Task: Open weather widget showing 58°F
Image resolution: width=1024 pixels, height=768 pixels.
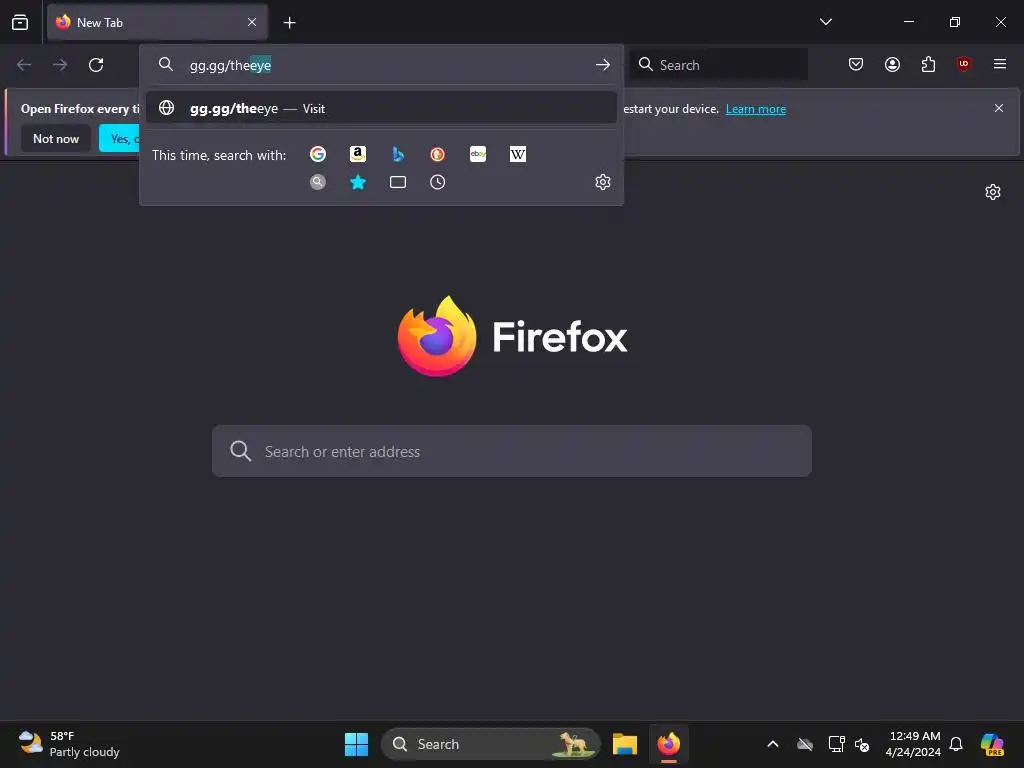Action: [x=69, y=744]
